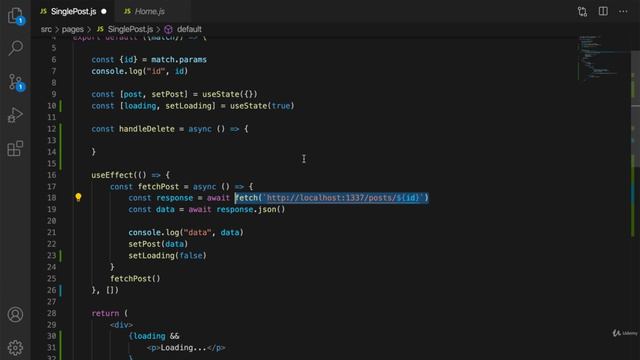Select the pages breadcrumb

(73, 29)
